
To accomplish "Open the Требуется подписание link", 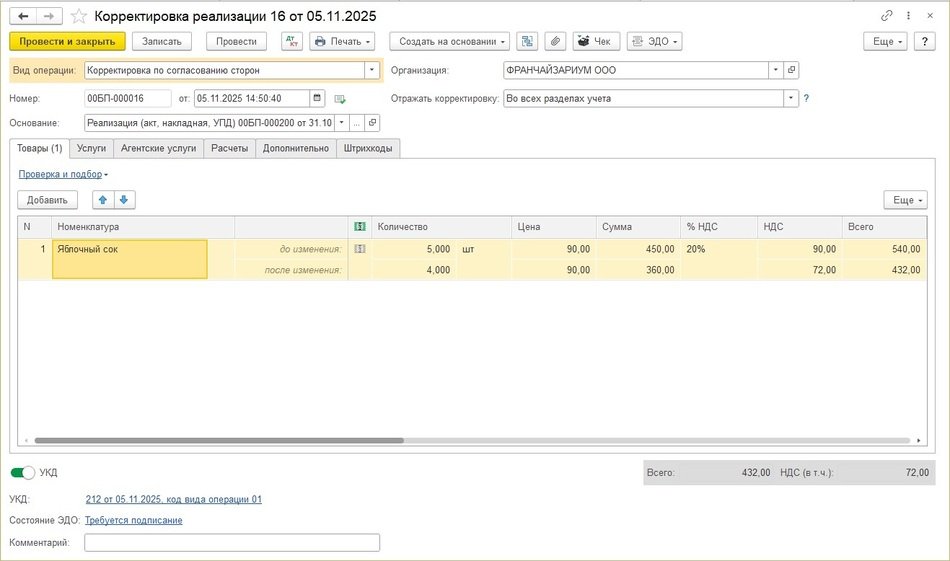I will [x=133, y=520].
